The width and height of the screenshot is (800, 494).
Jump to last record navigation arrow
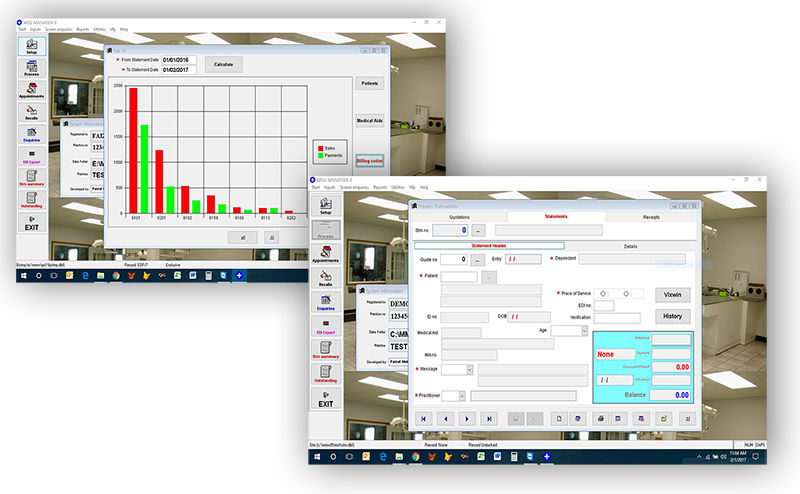tap(488, 418)
